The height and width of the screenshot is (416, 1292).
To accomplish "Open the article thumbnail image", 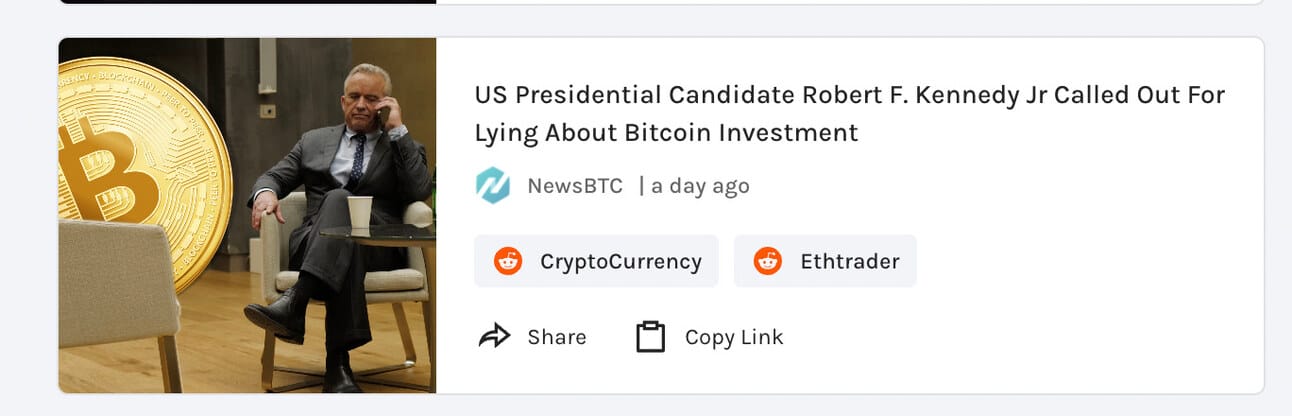I will click(247, 215).
